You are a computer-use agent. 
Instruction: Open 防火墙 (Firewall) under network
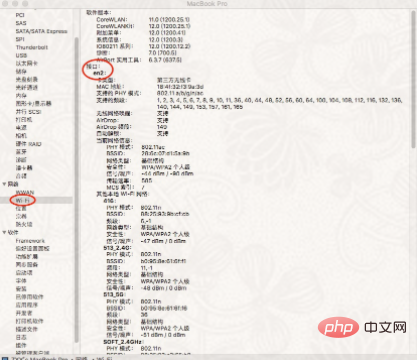(24, 224)
